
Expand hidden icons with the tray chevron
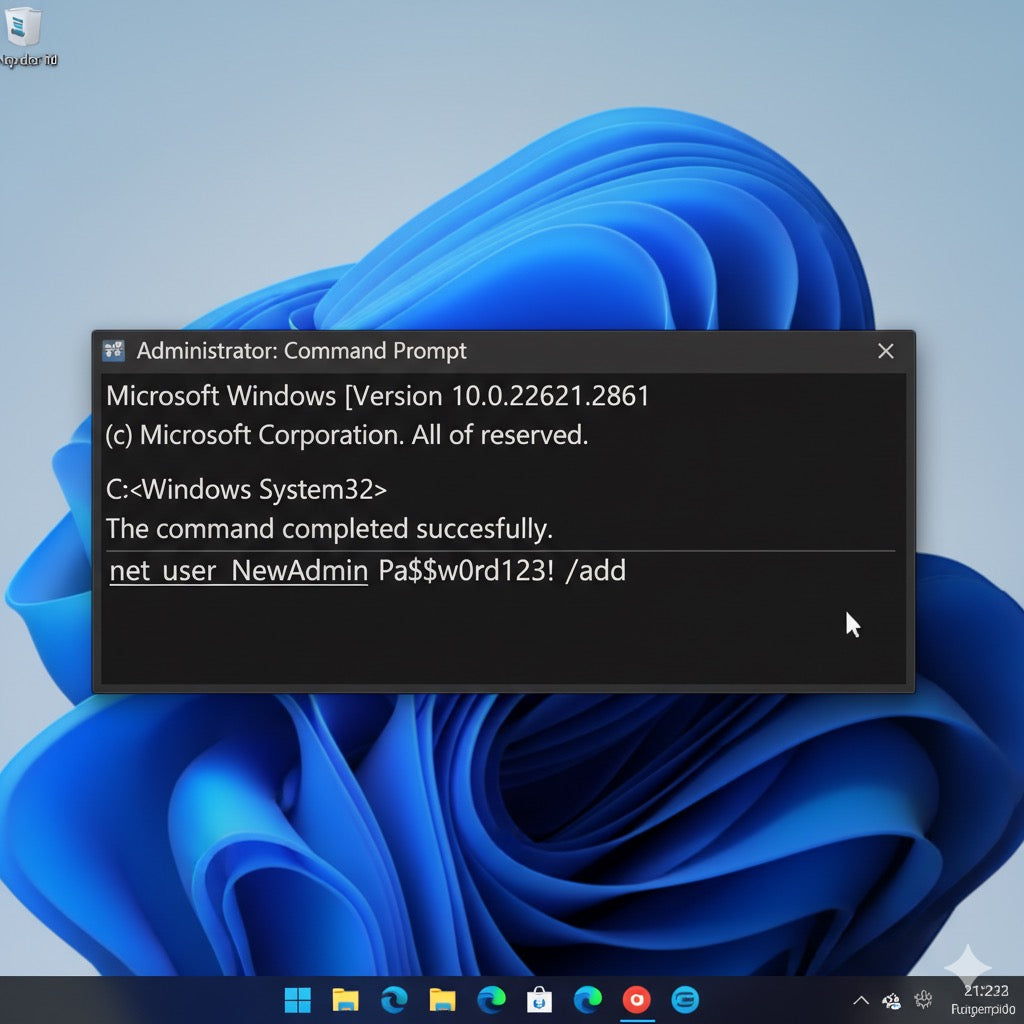pos(860,1000)
